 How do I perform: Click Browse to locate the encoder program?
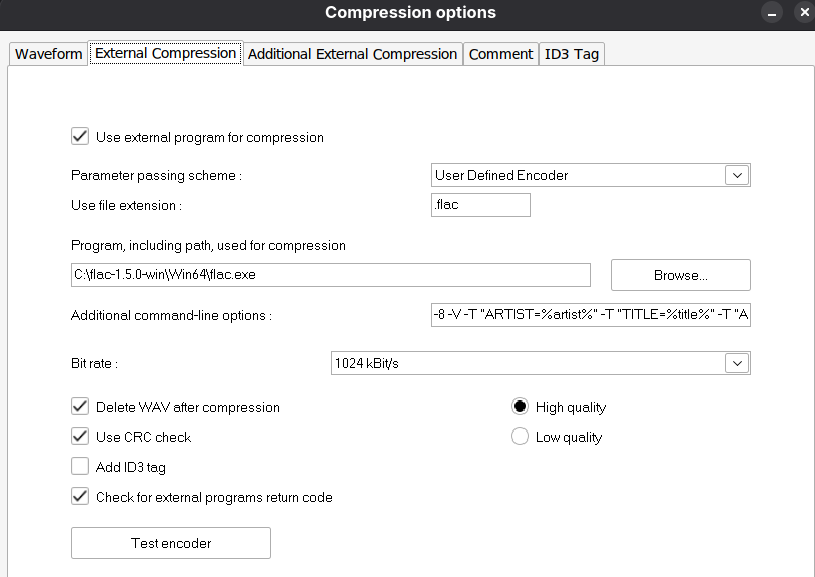pos(680,274)
